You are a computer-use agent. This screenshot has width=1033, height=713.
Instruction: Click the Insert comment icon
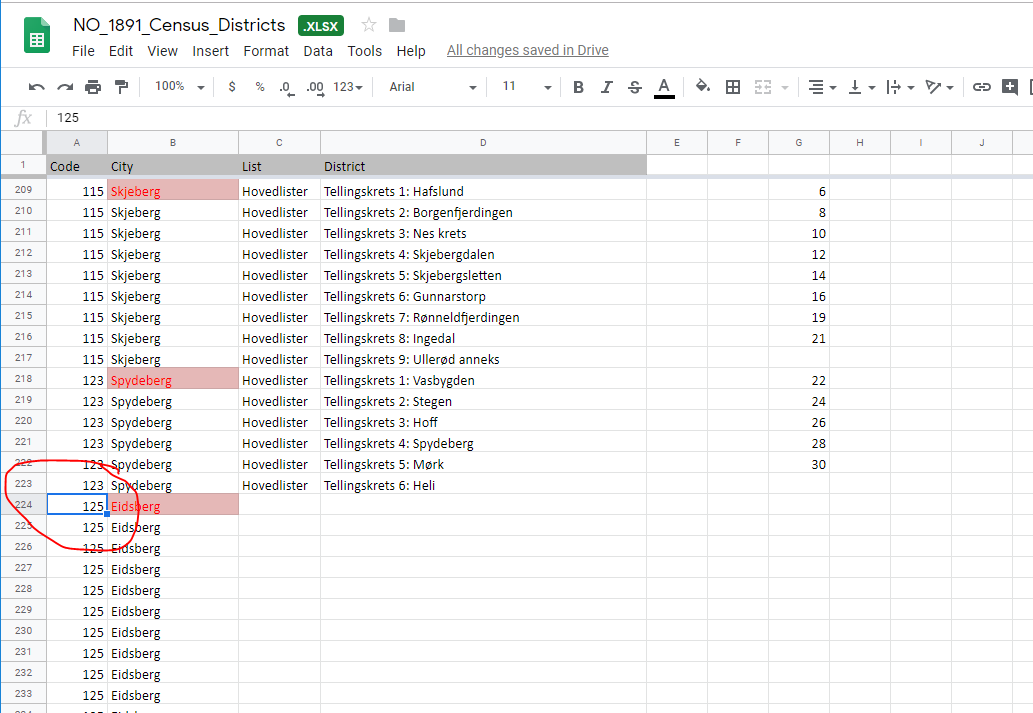pos(1010,87)
